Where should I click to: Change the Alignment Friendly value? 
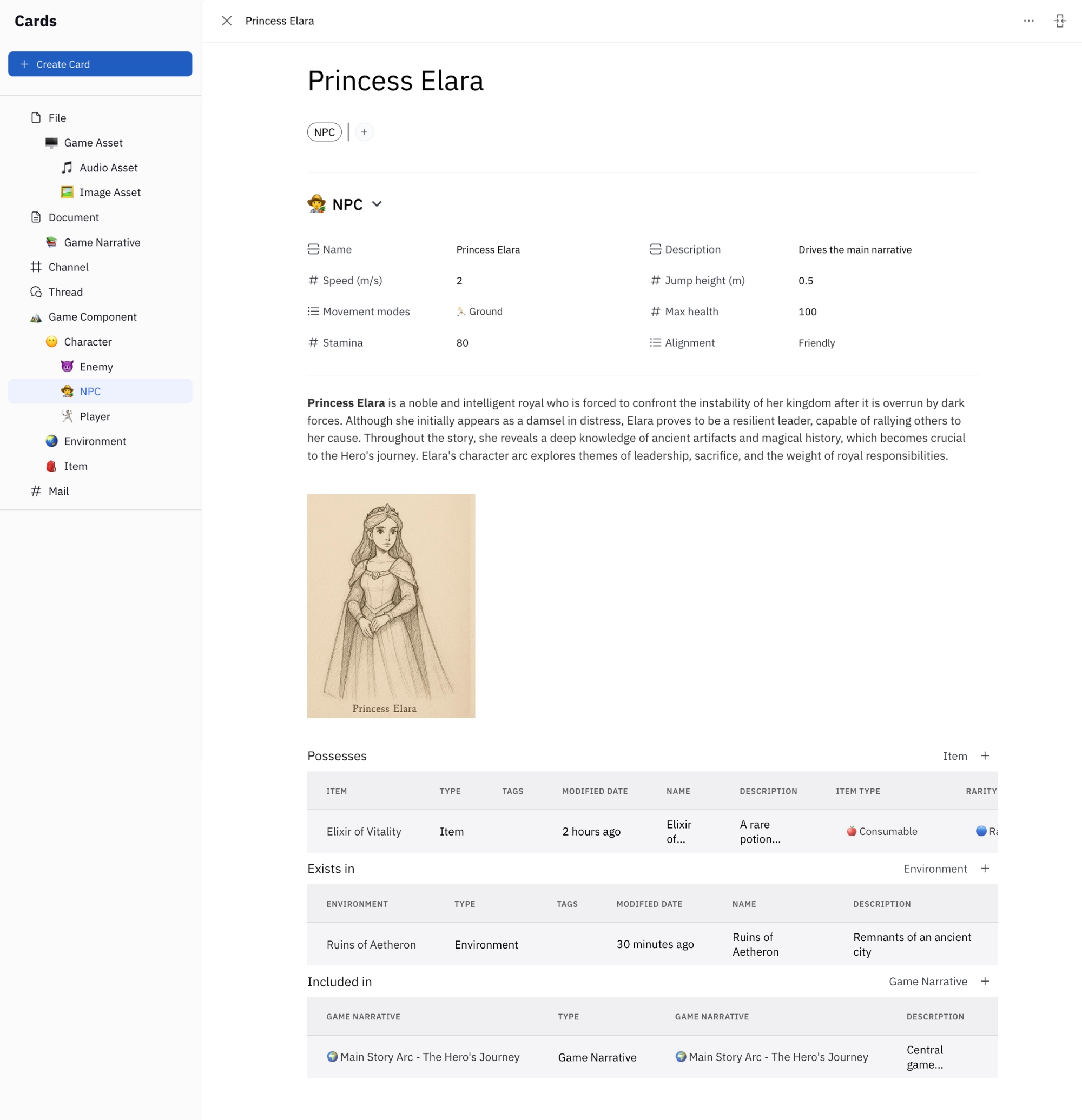(x=816, y=343)
